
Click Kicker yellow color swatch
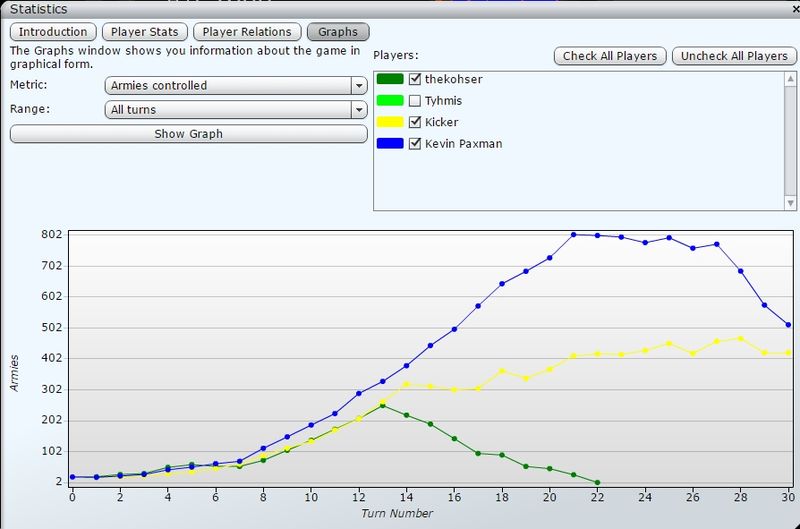[x=390, y=122]
